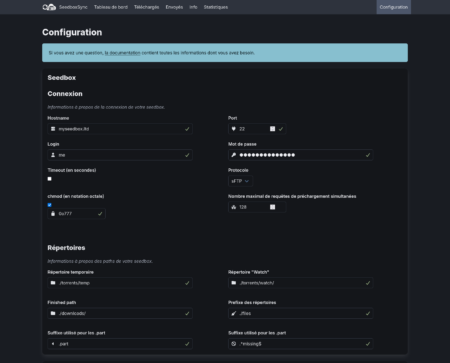450x363 pixels.
Task: Toggle the Timeout checkbox
Action: point(50,179)
